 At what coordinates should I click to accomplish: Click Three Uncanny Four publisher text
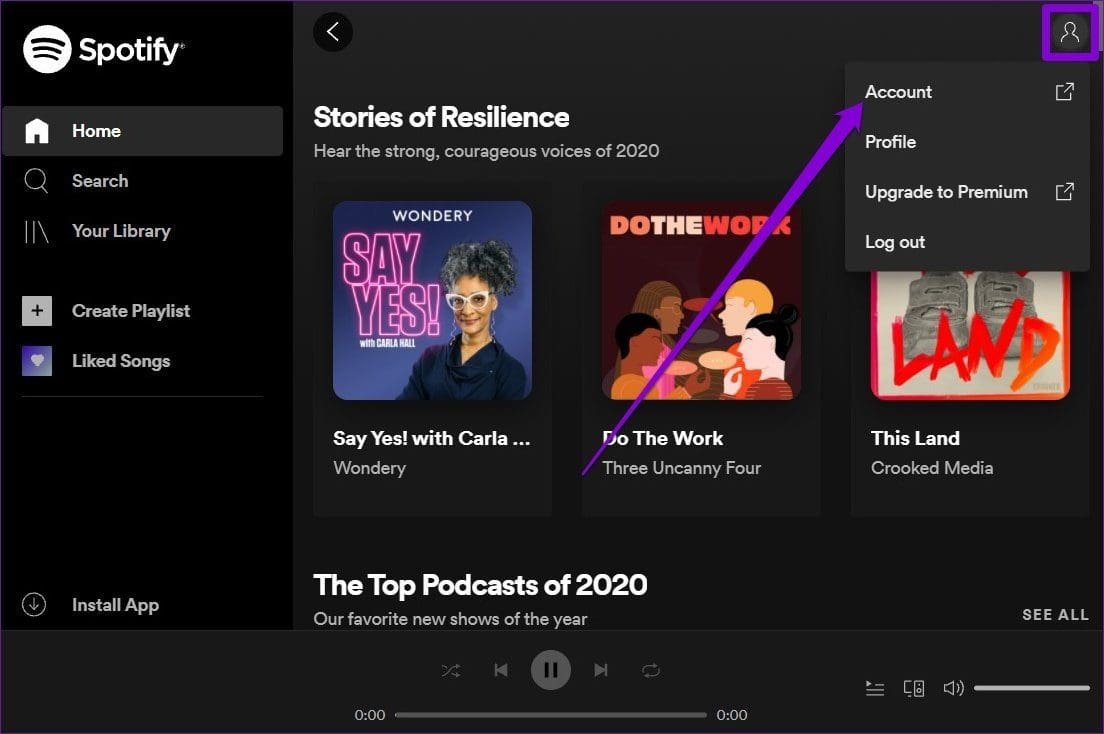pos(682,468)
